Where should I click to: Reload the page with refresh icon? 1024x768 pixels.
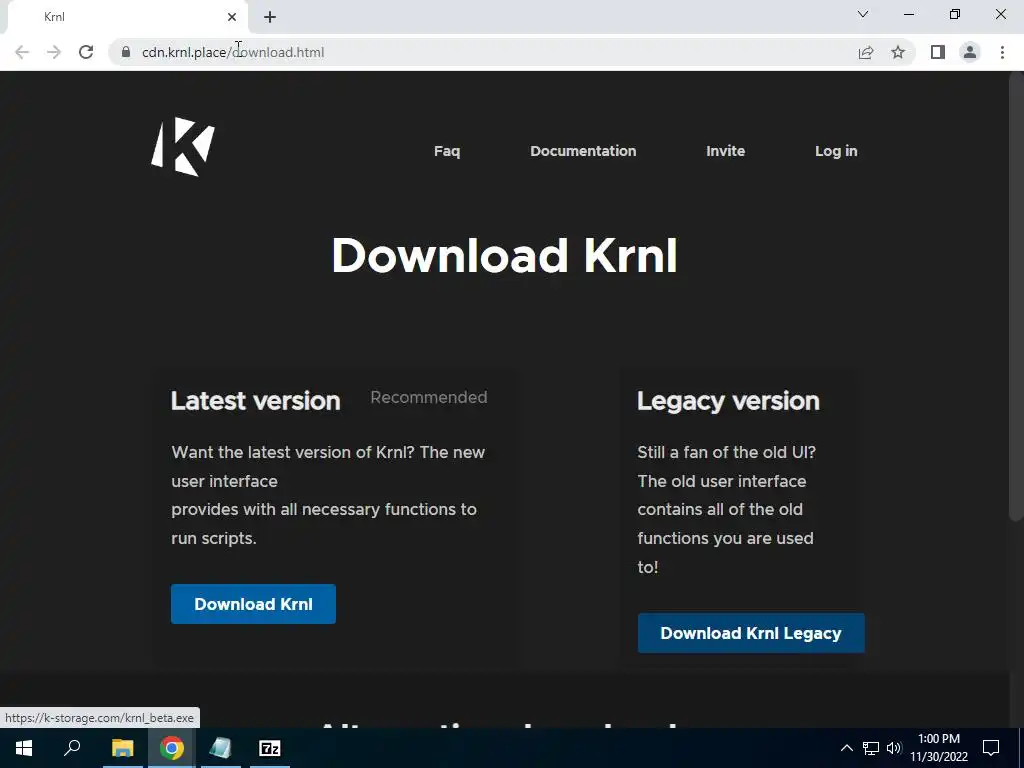(x=86, y=52)
